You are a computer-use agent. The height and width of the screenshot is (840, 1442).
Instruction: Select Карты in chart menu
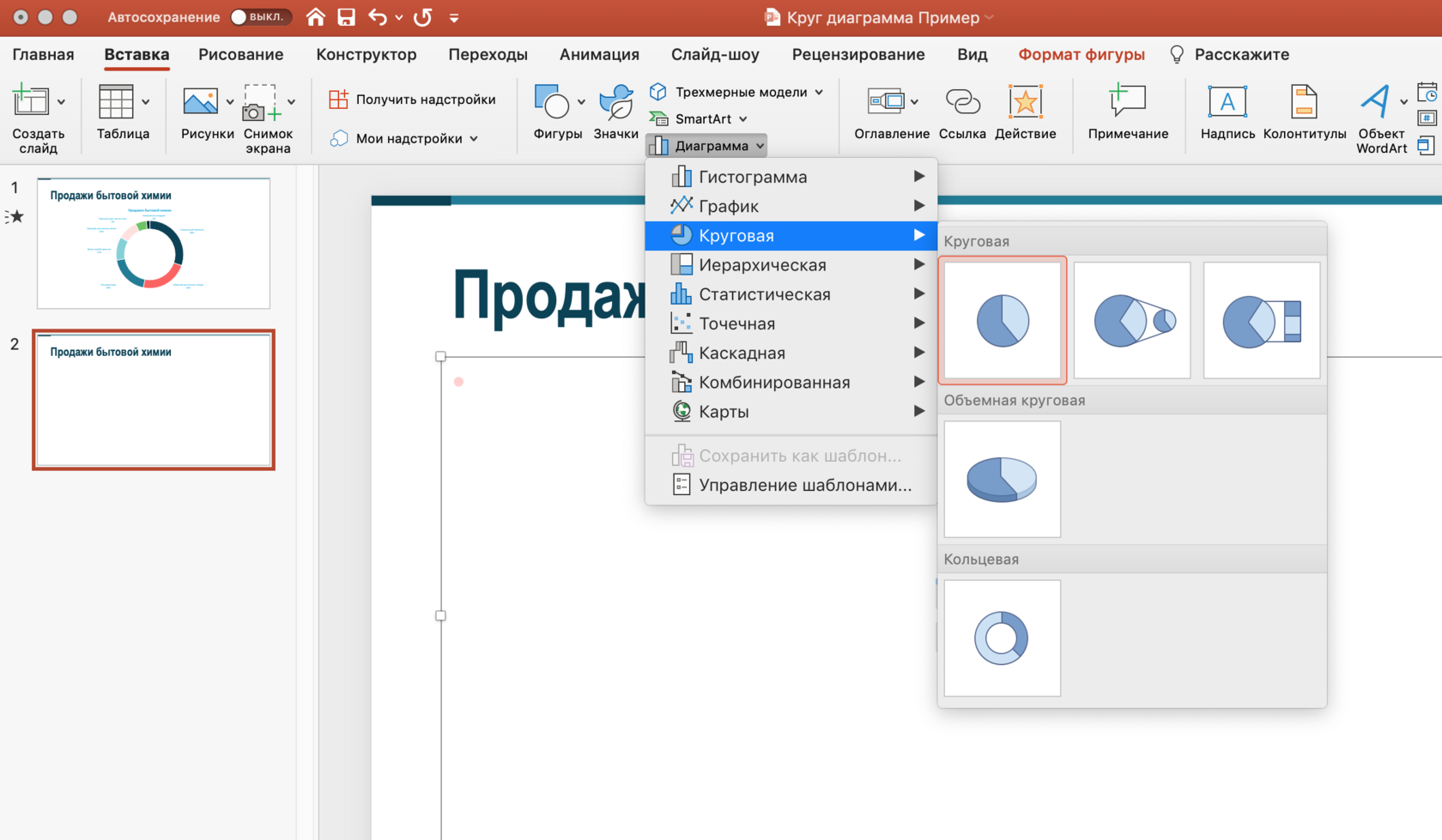click(791, 411)
